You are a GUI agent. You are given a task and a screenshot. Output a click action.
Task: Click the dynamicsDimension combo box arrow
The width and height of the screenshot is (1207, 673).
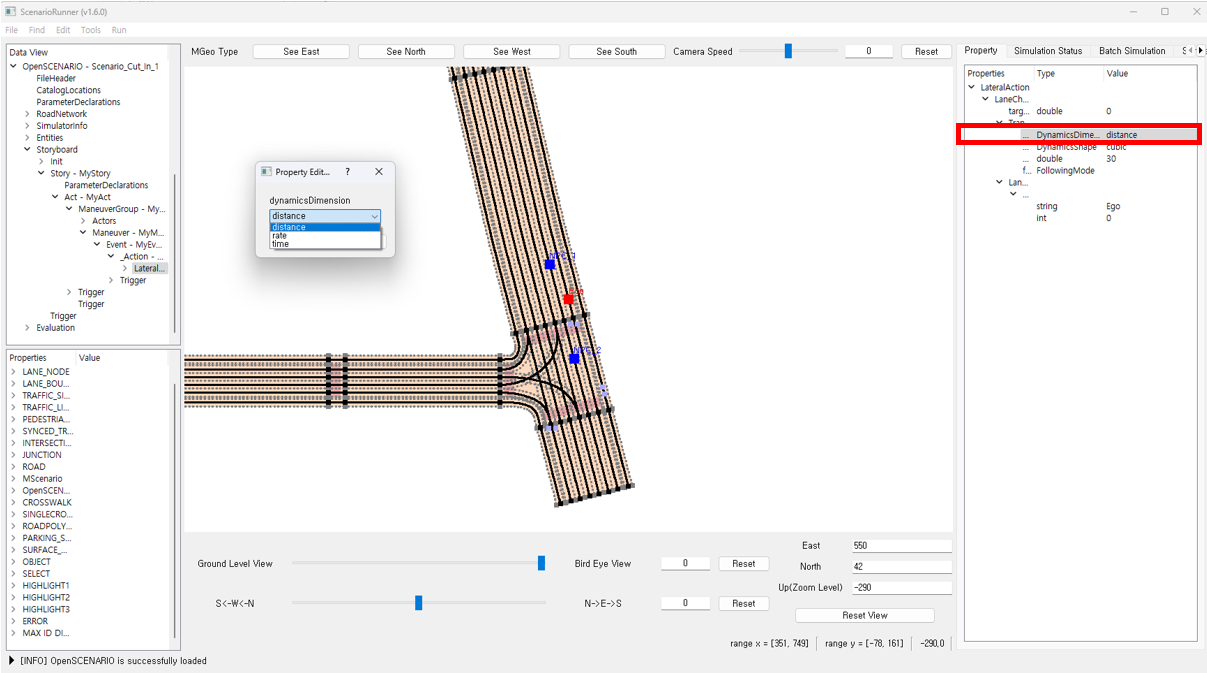[x=374, y=216]
